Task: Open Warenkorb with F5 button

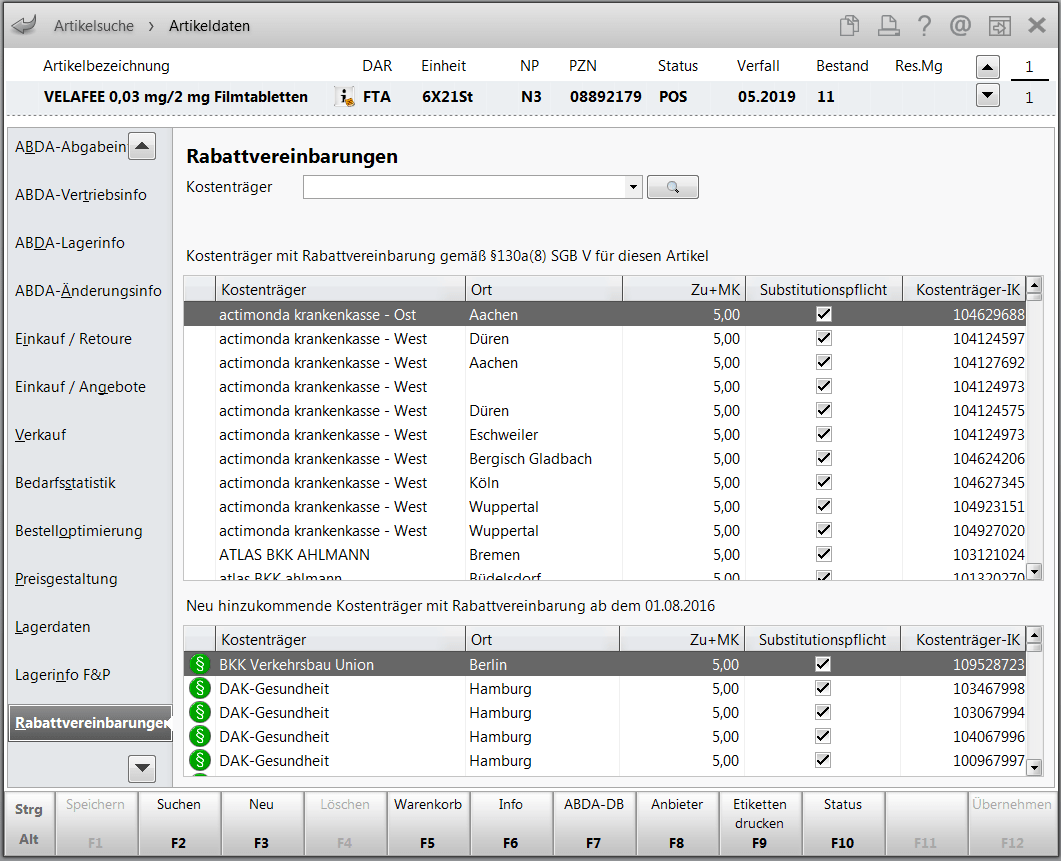Action: pyautogui.click(x=428, y=823)
